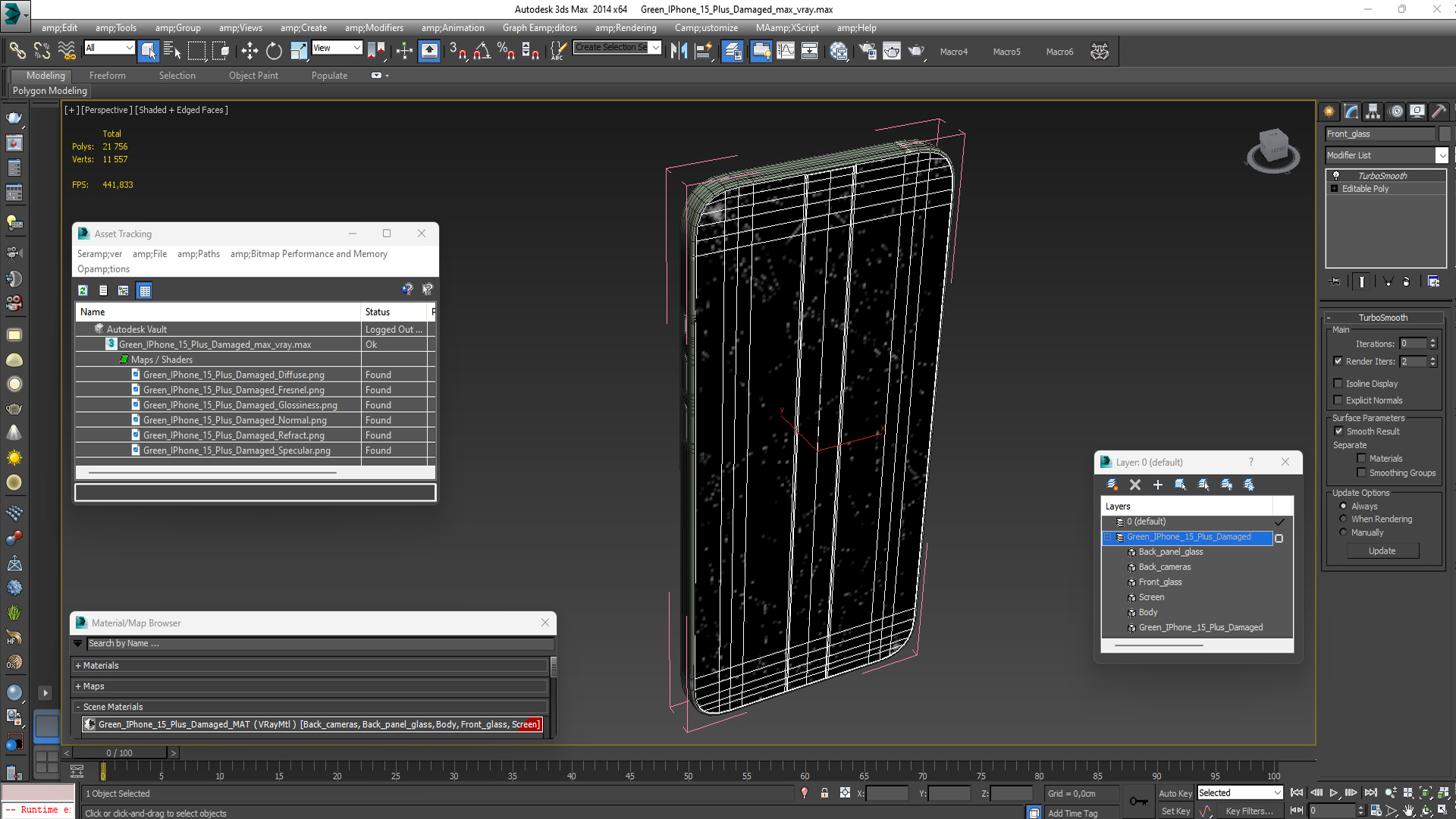Enable Separate by Materials checkbox
This screenshot has height=819, width=1456.
(x=1361, y=458)
